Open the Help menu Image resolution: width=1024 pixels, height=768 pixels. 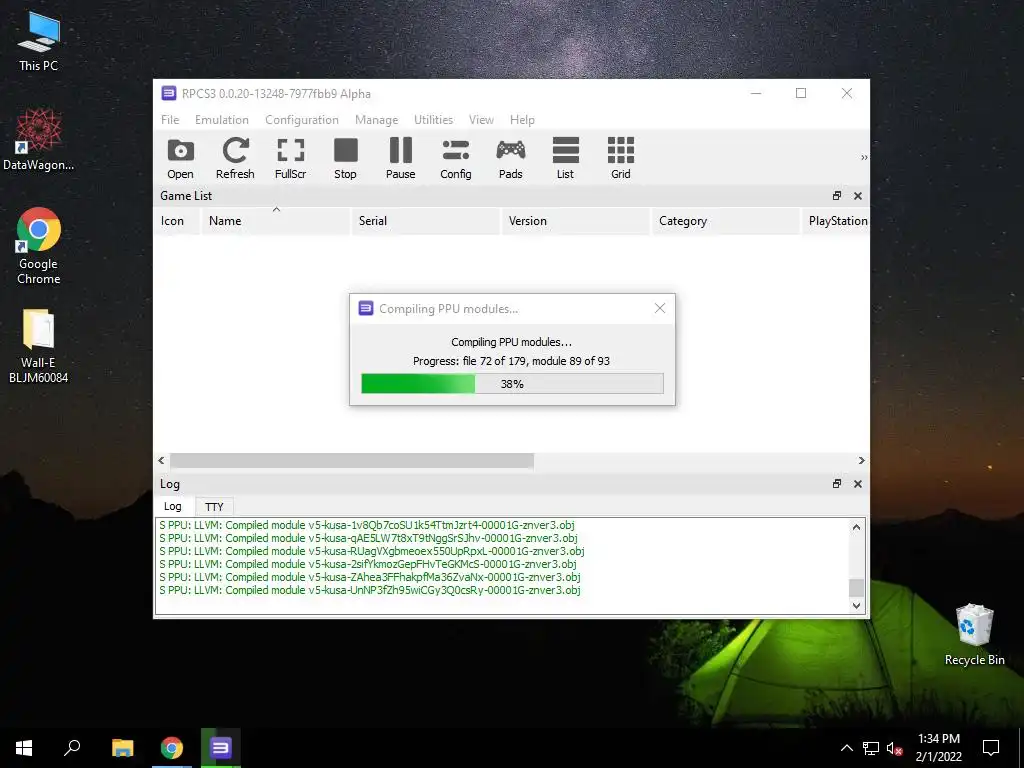click(522, 120)
